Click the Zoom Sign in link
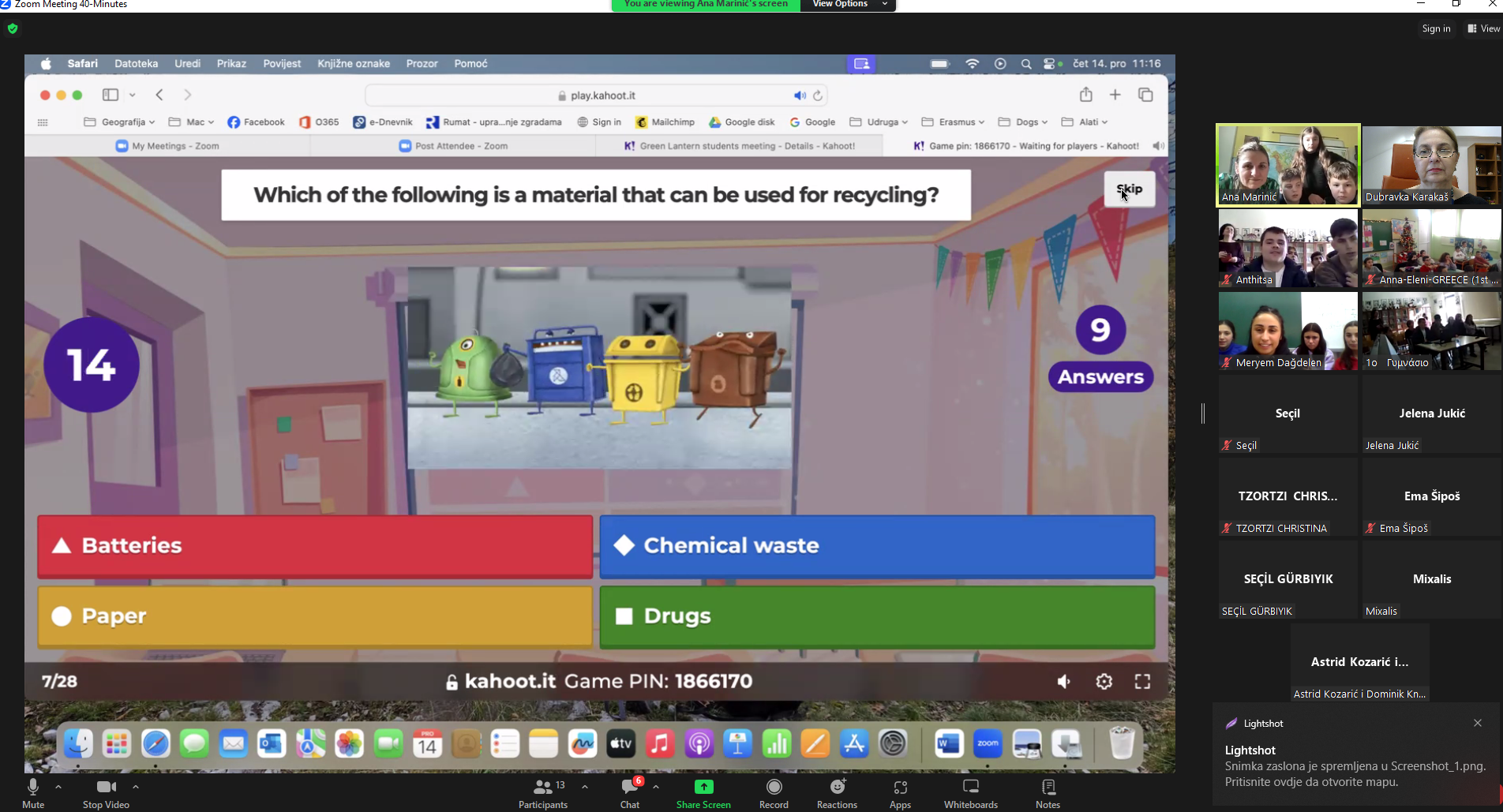This screenshot has width=1503, height=812. 1436,28
